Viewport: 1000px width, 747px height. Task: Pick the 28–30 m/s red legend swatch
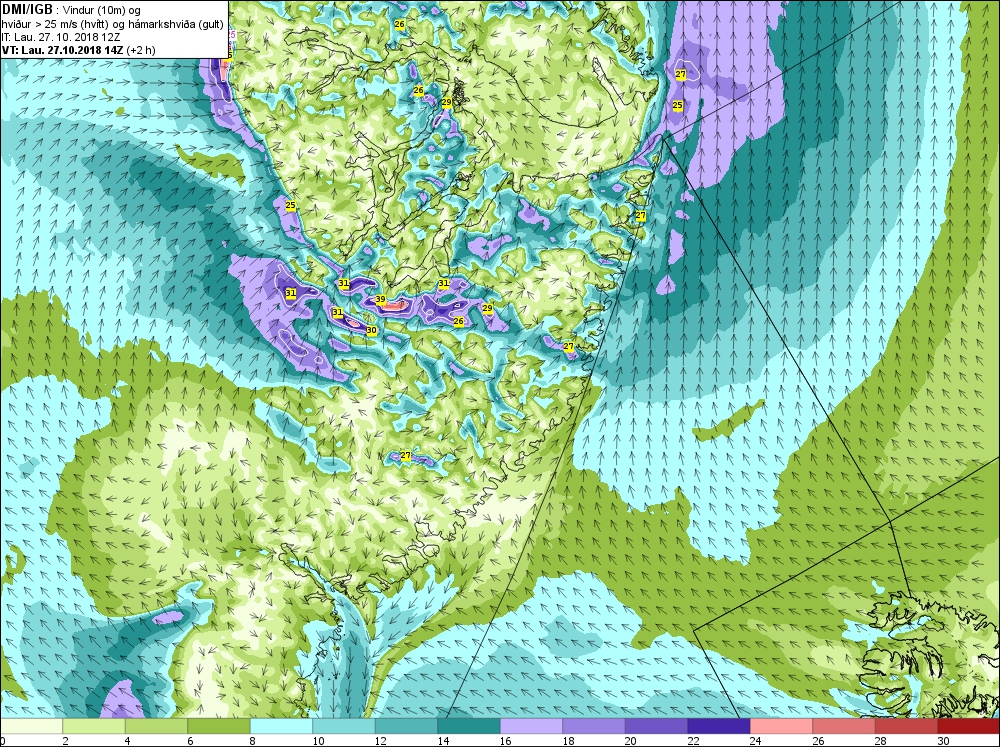[x=906, y=726]
